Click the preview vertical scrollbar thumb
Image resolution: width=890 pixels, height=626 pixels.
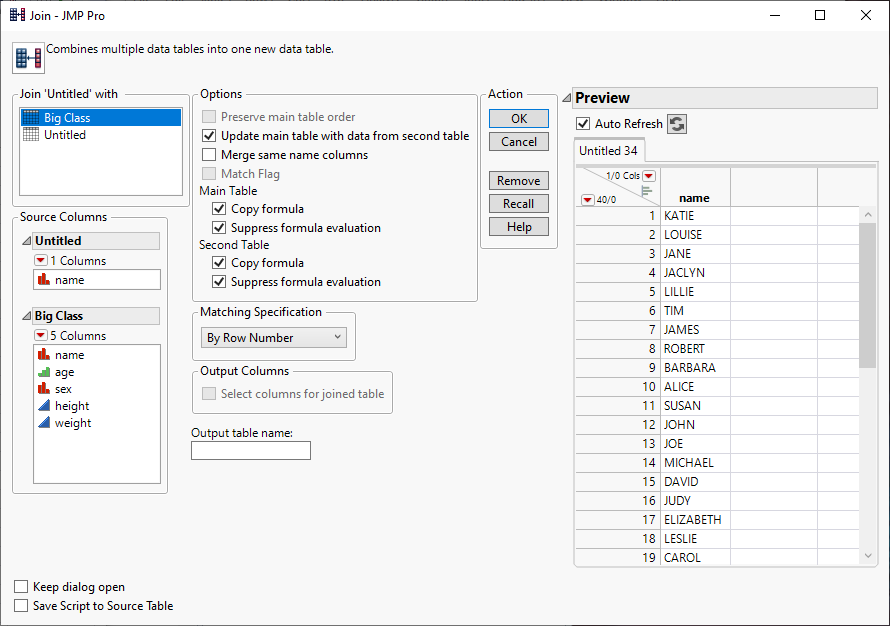point(867,295)
